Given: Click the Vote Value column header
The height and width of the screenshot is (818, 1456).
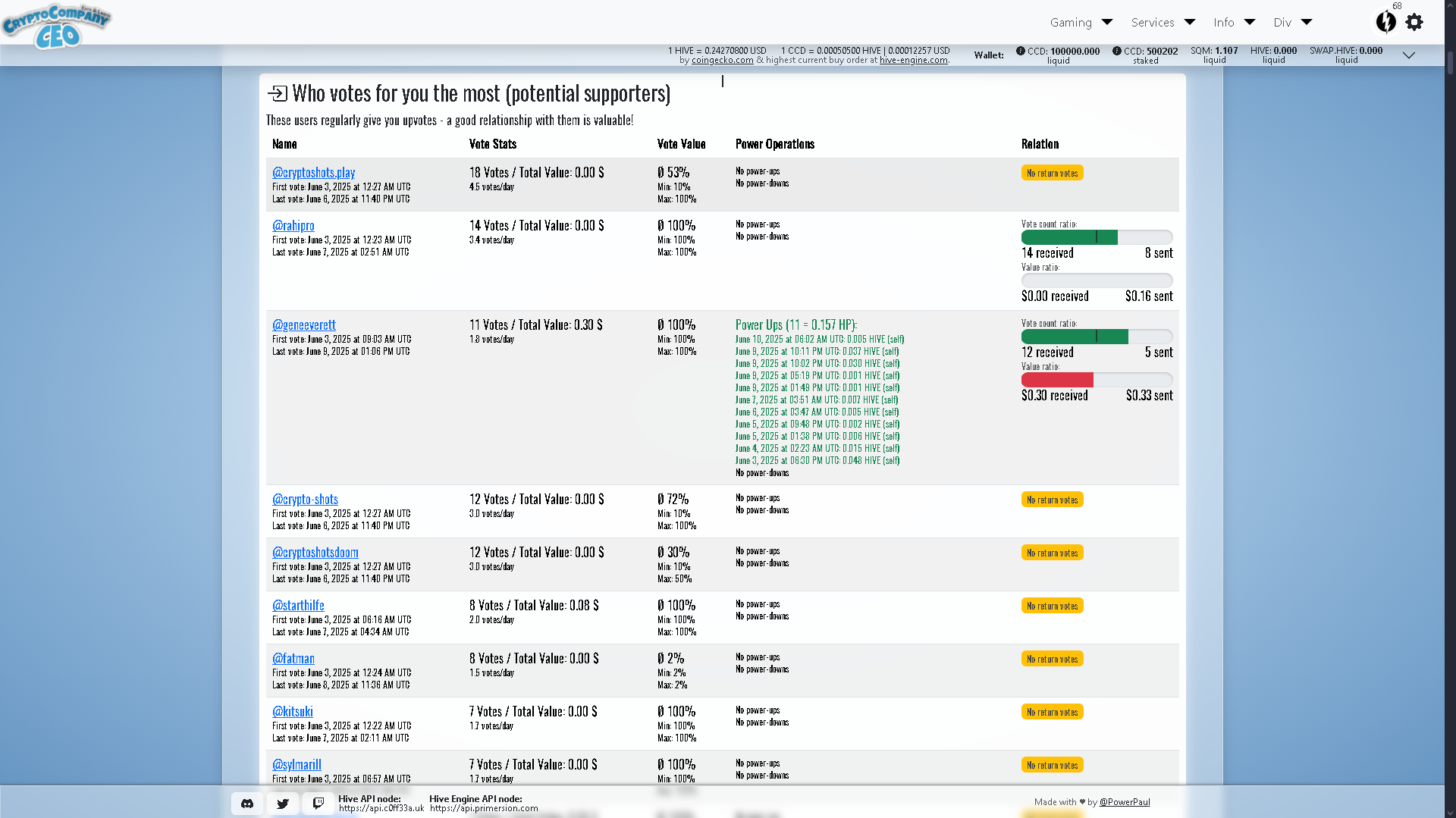Looking at the screenshot, I should coord(682,144).
